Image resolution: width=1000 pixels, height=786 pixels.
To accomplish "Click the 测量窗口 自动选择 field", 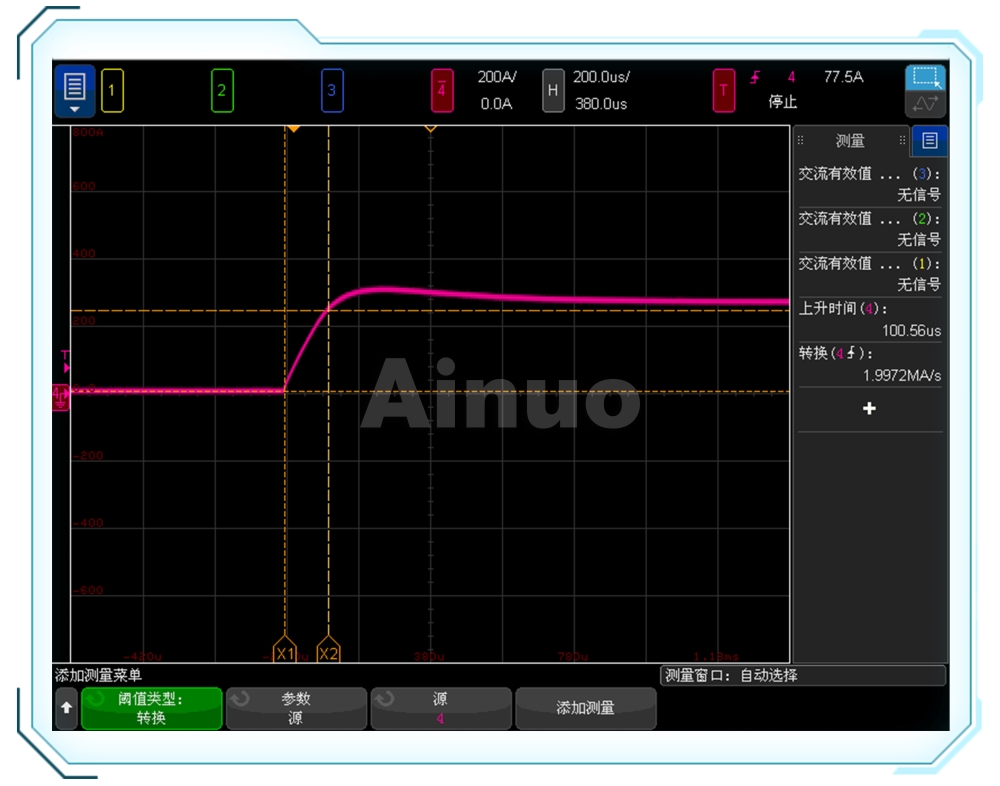I will (803, 676).
